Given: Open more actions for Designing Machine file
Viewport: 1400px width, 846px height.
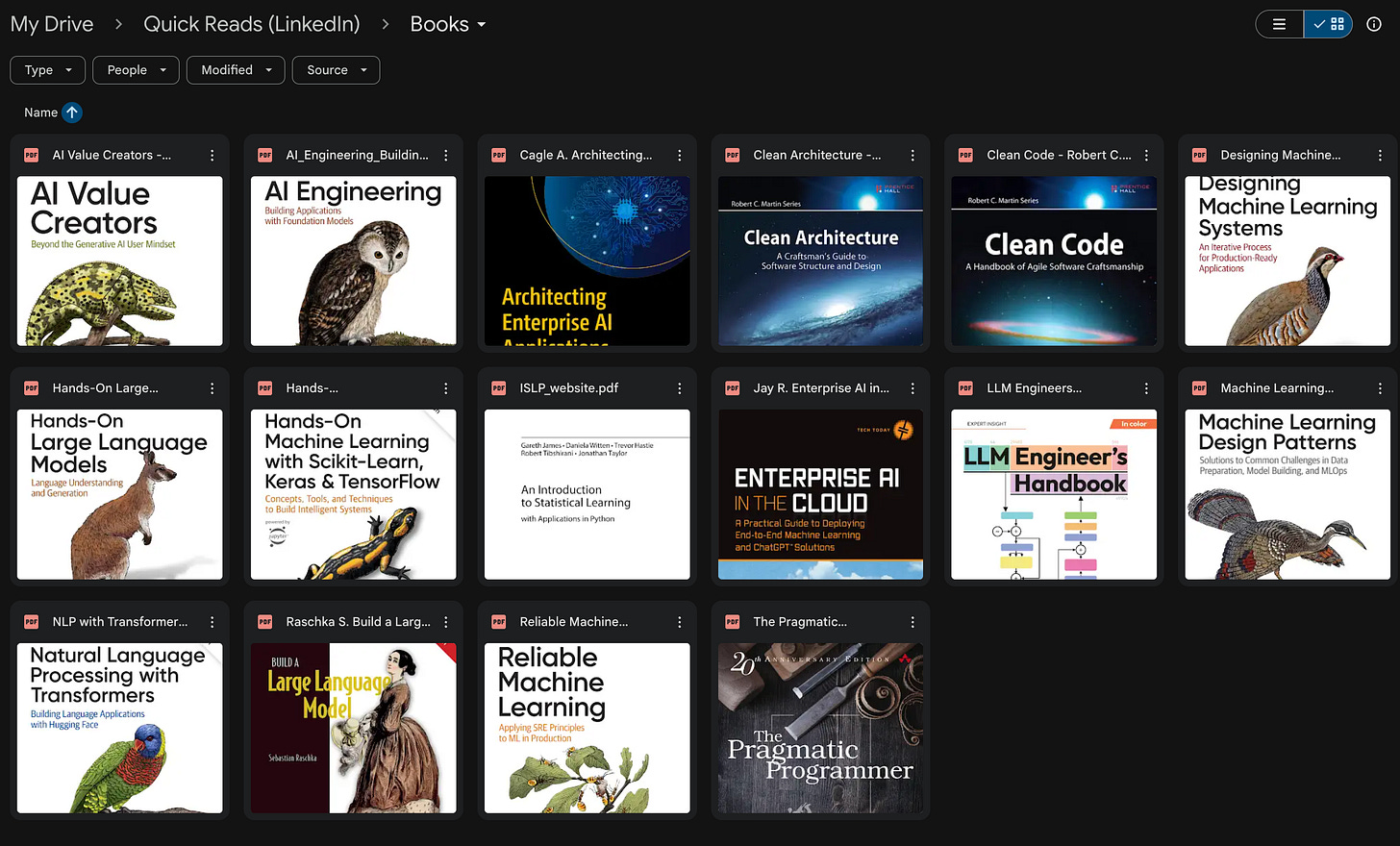Looking at the screenshot, I should 1381,155.
